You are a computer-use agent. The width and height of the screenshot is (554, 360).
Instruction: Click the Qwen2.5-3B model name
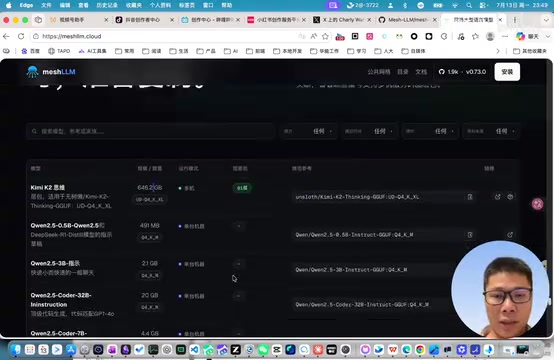pos(55,263)
